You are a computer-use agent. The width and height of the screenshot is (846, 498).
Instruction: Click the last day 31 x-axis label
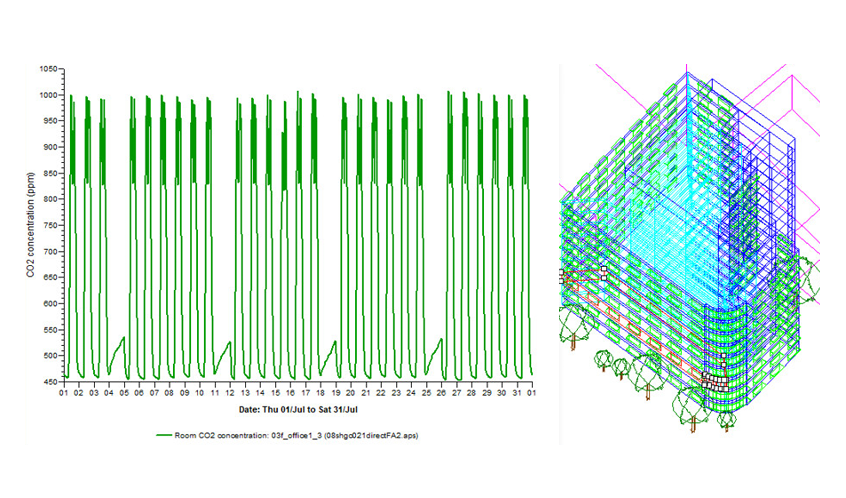click(517, 393)
